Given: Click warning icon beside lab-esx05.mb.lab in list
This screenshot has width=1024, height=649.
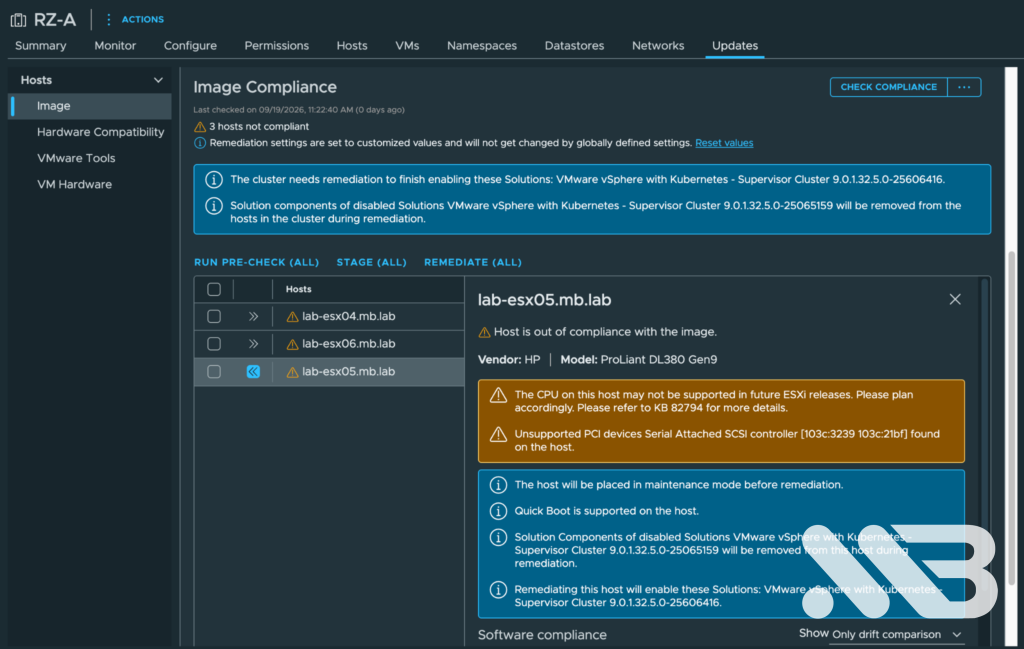Looking at the screenshot, I should coord(292,372).
